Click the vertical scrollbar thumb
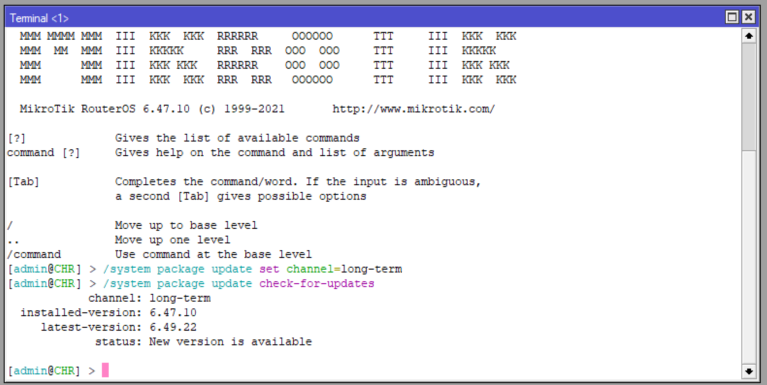The image size is (767, 385). tap(749, 97)
